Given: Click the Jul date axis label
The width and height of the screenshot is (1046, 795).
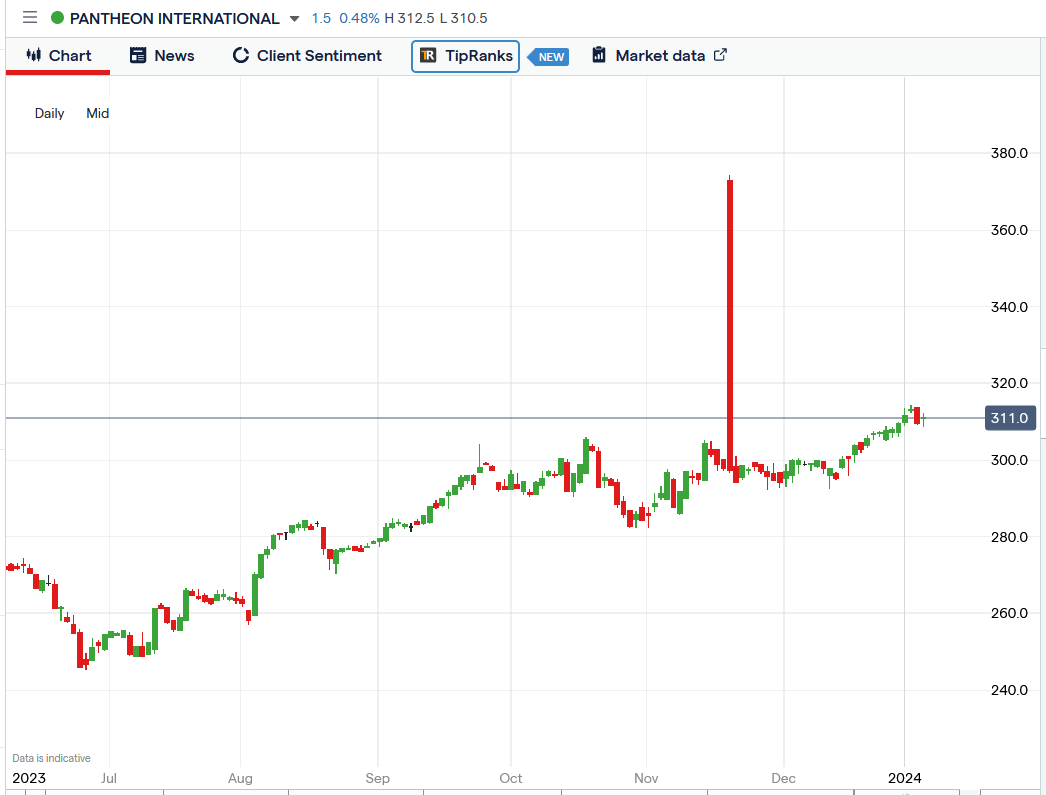Looking at the screenshot, I should [x=109, y=778].
